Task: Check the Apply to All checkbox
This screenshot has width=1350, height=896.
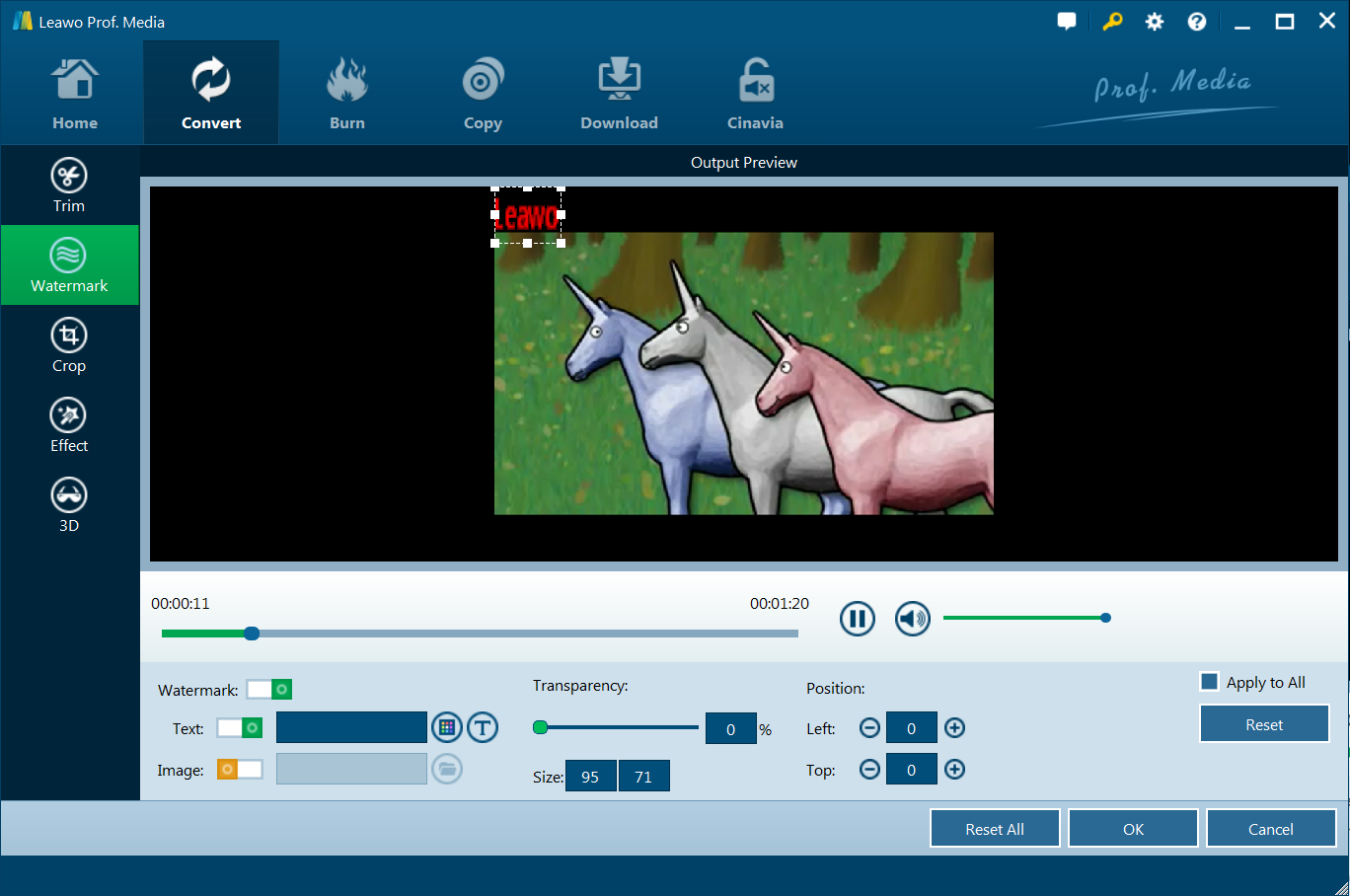Action: tap(1209, 682)
